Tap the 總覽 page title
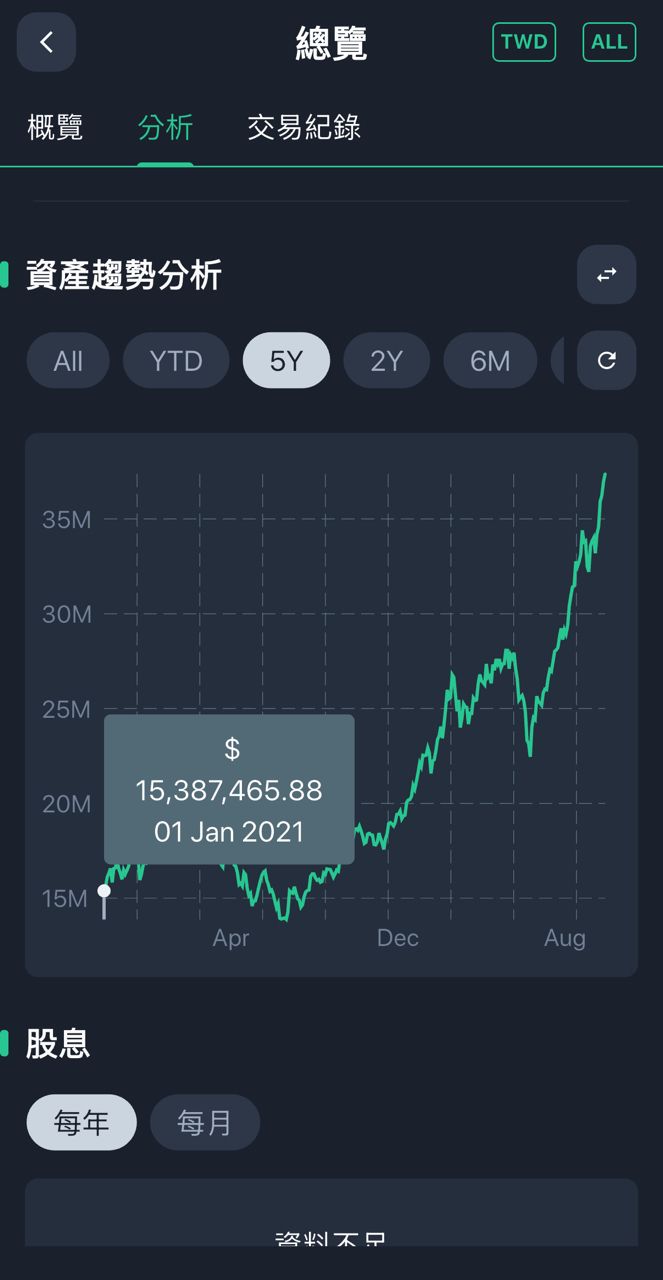Screen dimensions: 663x1280 [331, 43]
